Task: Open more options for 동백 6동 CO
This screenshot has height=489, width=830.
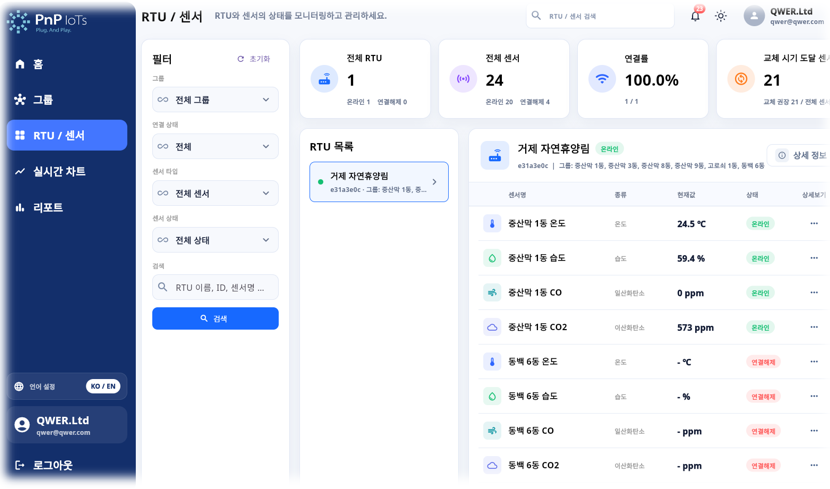Action: (814, 431)
